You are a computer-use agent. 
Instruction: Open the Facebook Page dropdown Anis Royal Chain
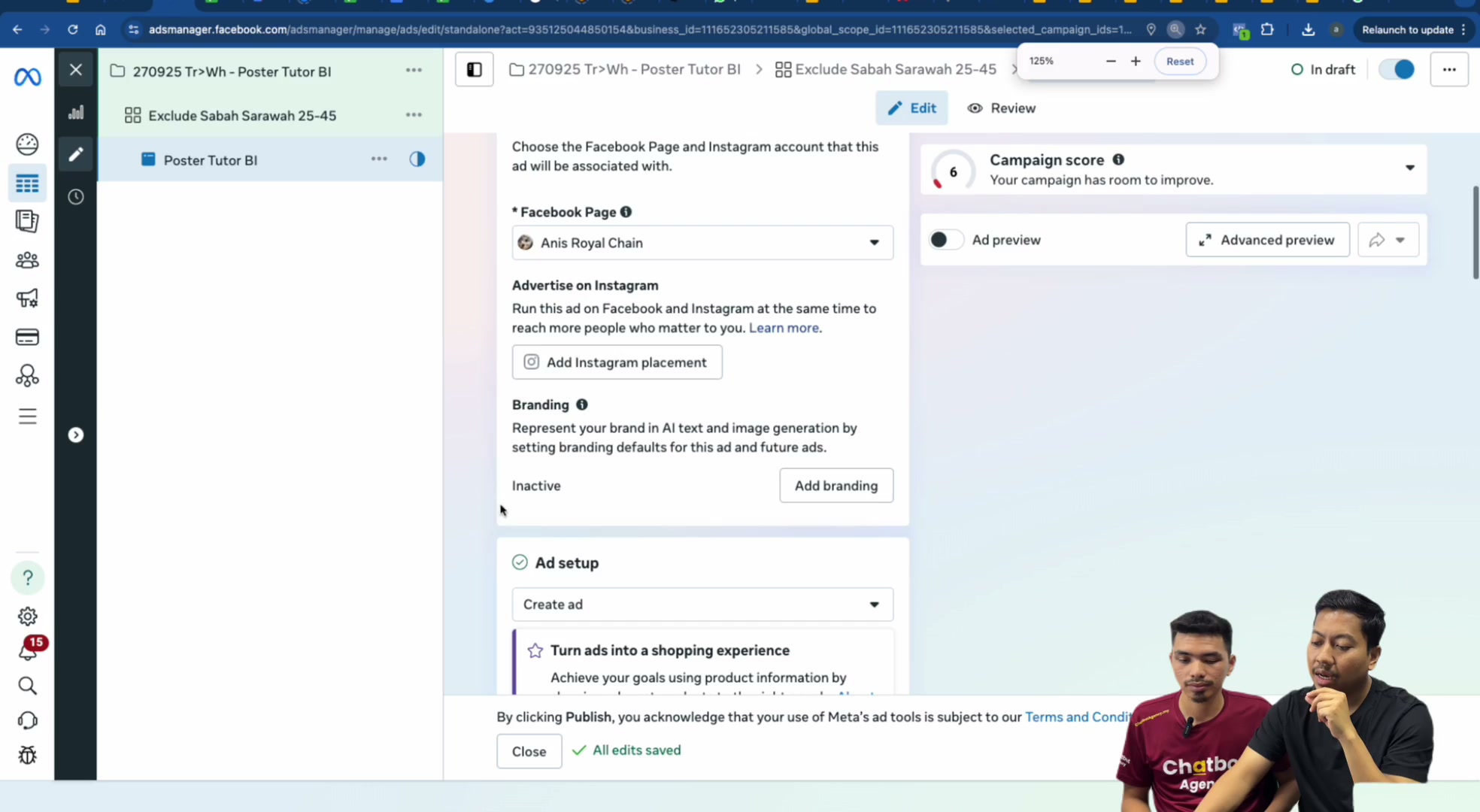click(702, 243)
